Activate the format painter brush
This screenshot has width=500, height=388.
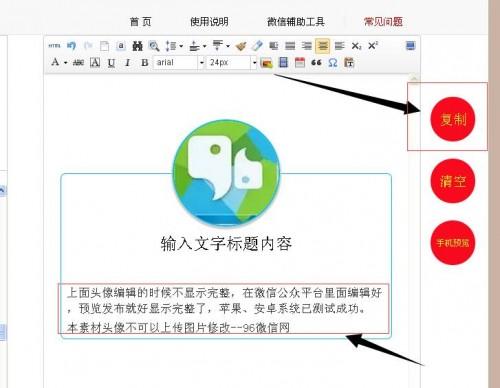coord(241,46)
